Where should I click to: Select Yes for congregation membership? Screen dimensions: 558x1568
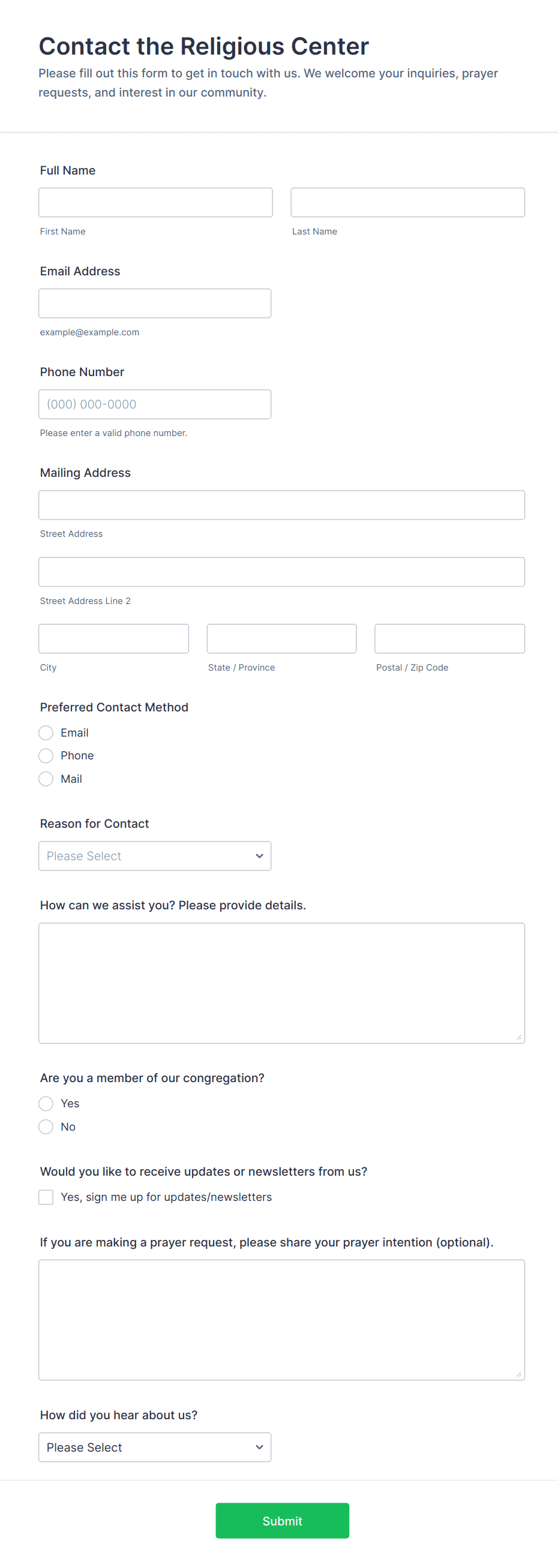(46, 1104)
